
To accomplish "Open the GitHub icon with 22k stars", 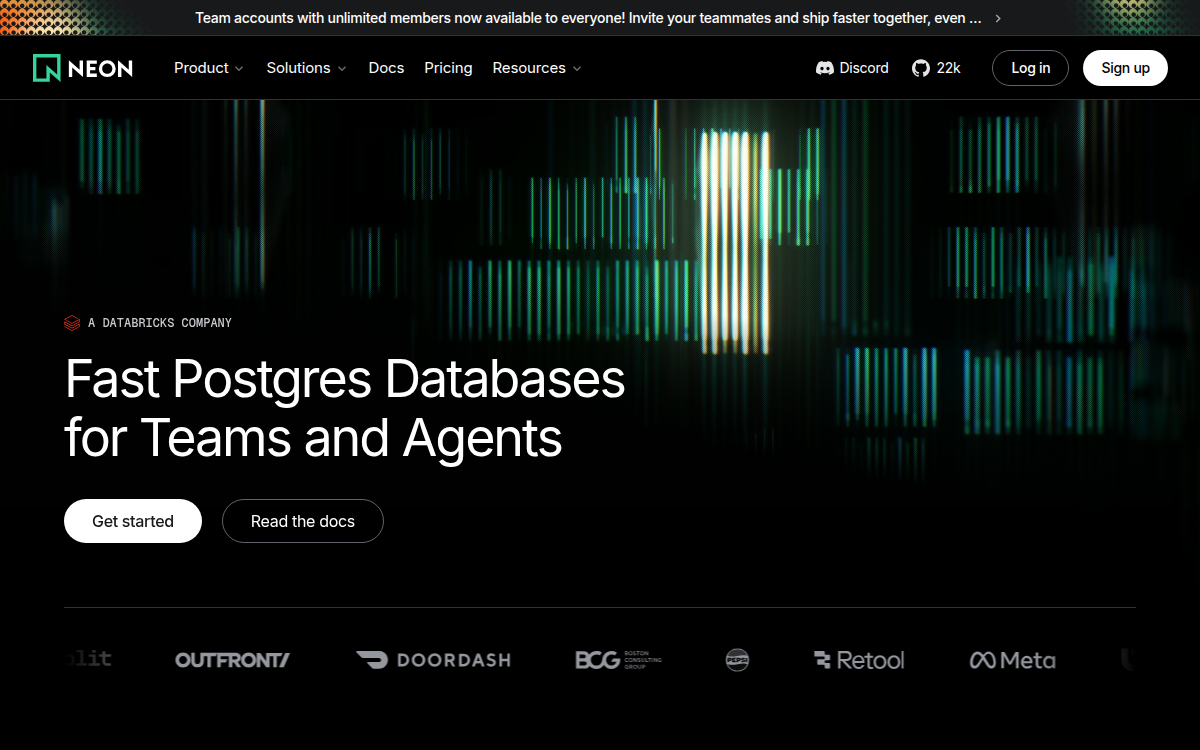I will (x=921, y=68).
